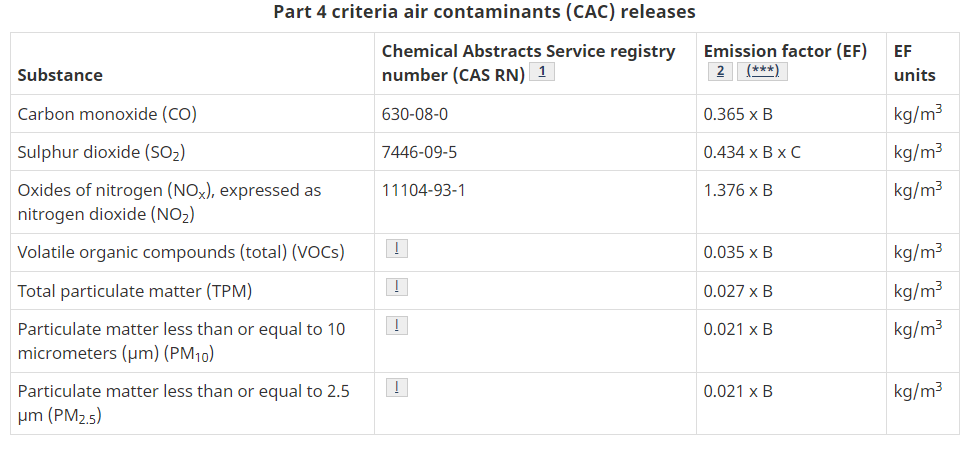Click the CAS number 7446-09-5
Image resolution: width=967 pixels, height=452 pixels.
(419, 152)
